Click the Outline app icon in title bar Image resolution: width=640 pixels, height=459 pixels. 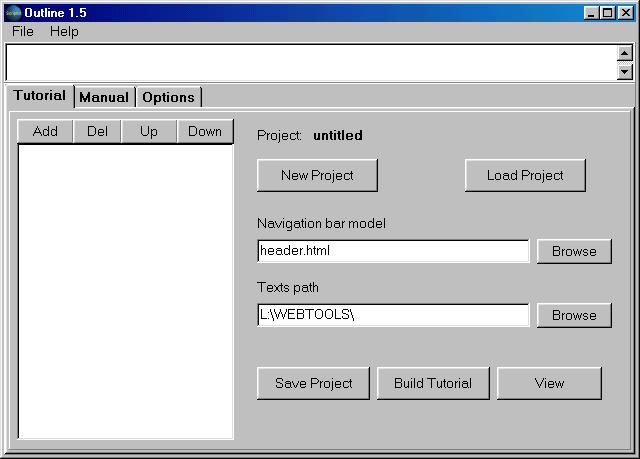(13, 12)
